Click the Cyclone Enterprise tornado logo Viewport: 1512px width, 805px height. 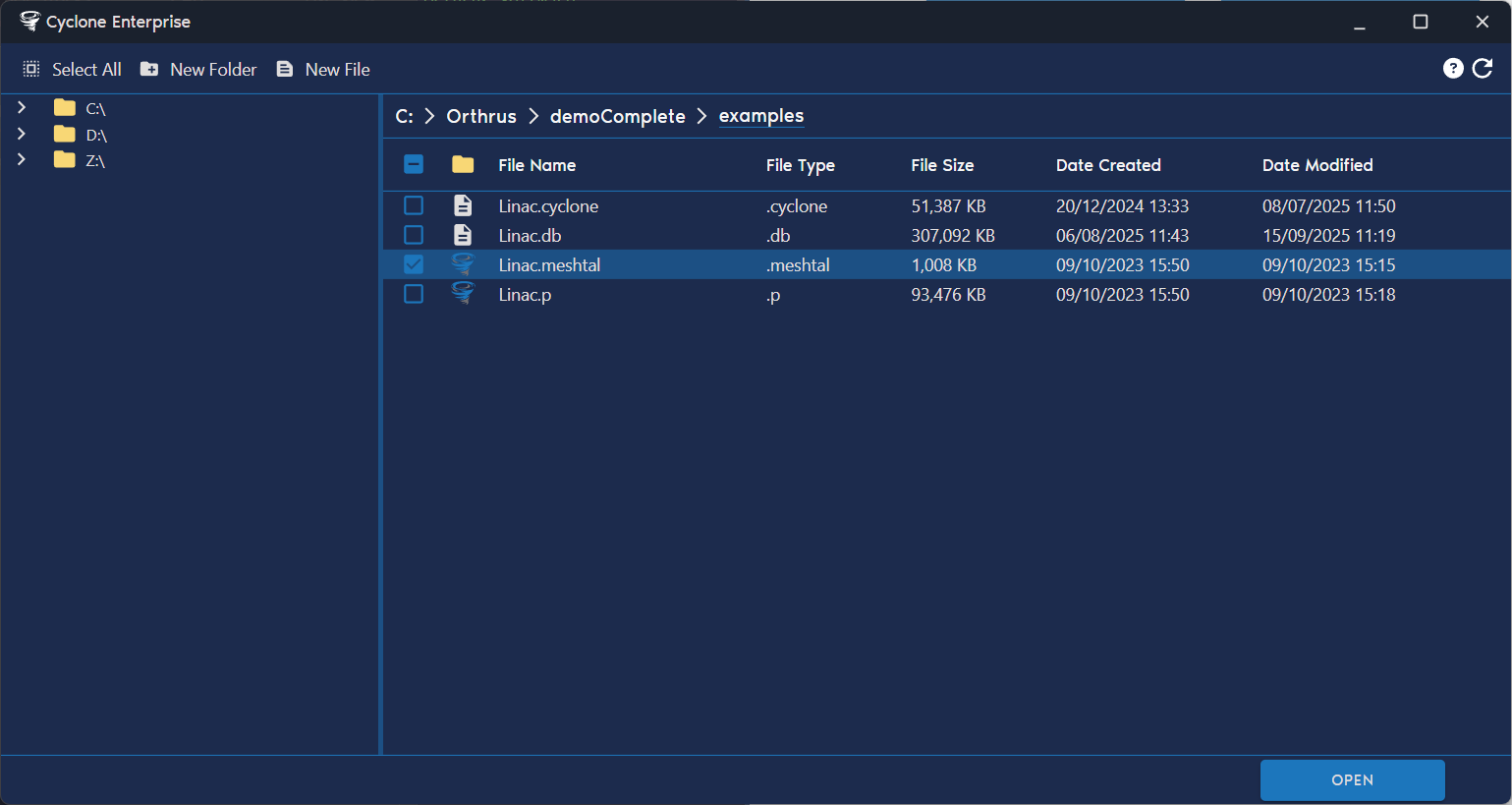pyautogui.click(x=30, y=21)
